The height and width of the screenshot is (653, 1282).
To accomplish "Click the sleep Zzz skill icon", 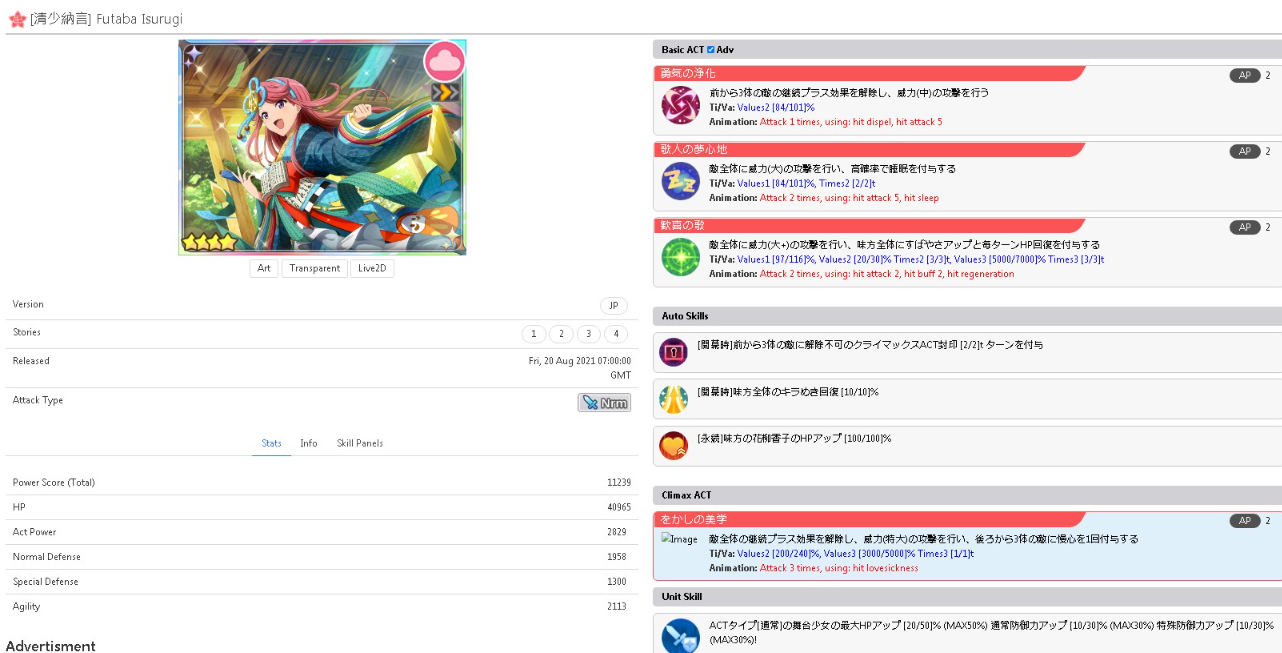I will coord(680,181).
